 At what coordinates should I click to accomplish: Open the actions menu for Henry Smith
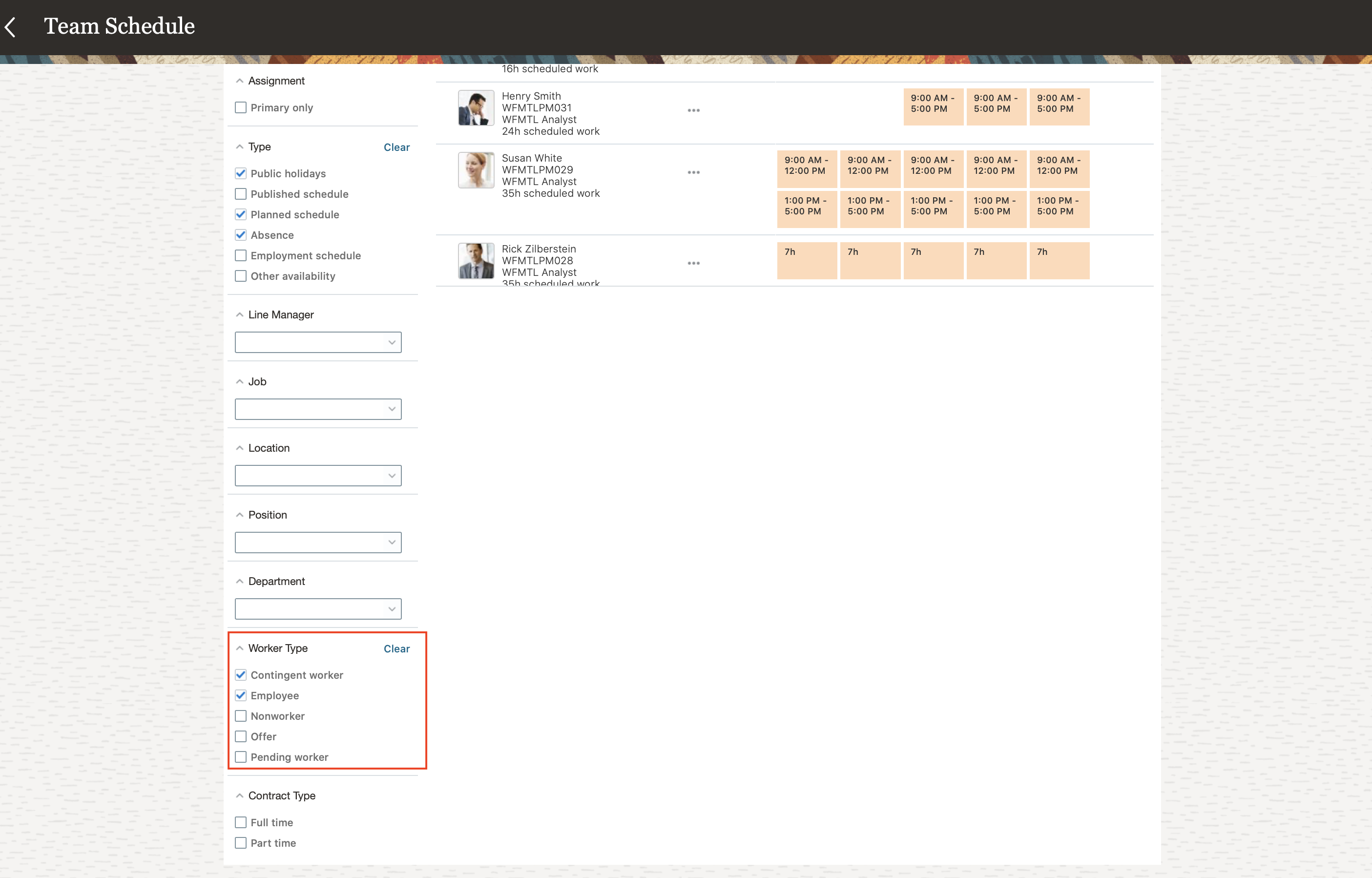pos(693,110)
